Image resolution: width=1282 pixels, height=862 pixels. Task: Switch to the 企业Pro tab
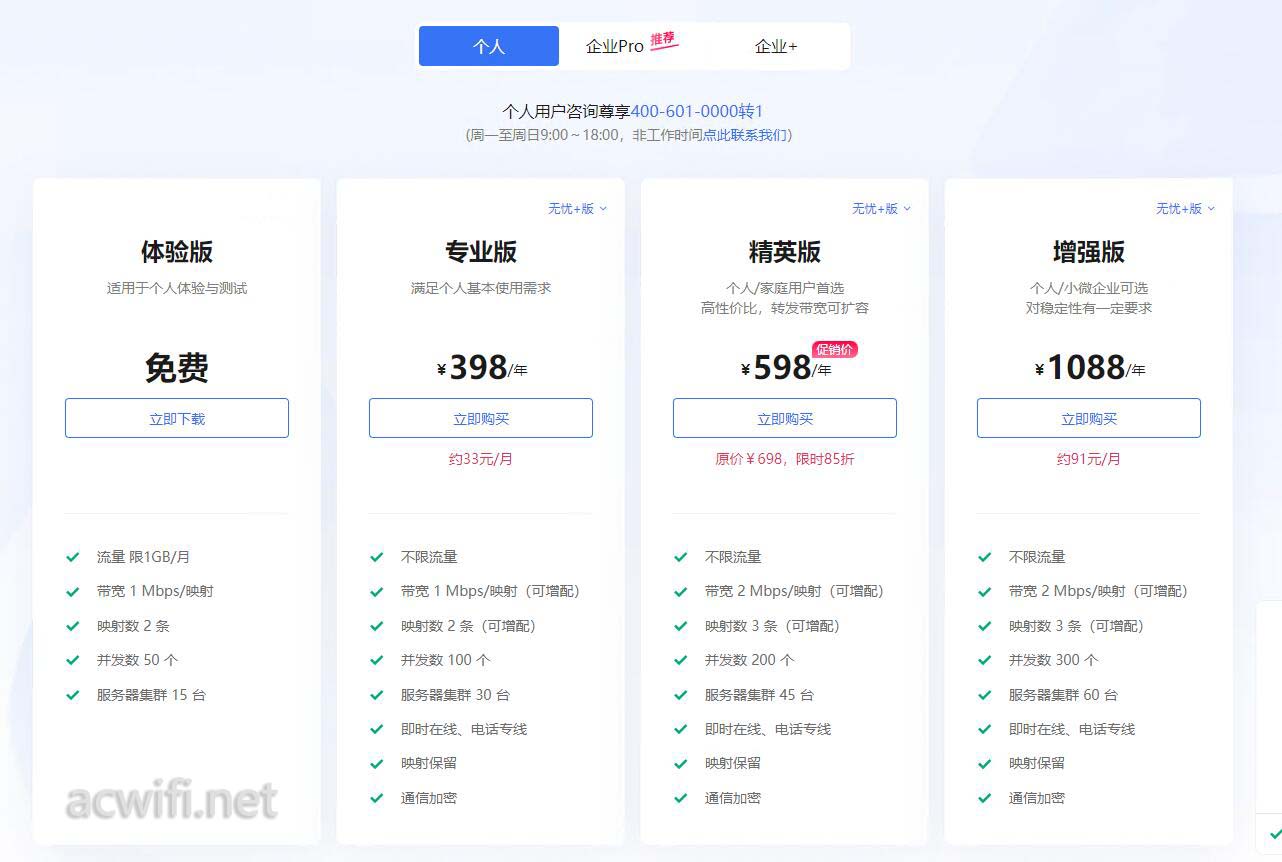click(x=615, y=46)
